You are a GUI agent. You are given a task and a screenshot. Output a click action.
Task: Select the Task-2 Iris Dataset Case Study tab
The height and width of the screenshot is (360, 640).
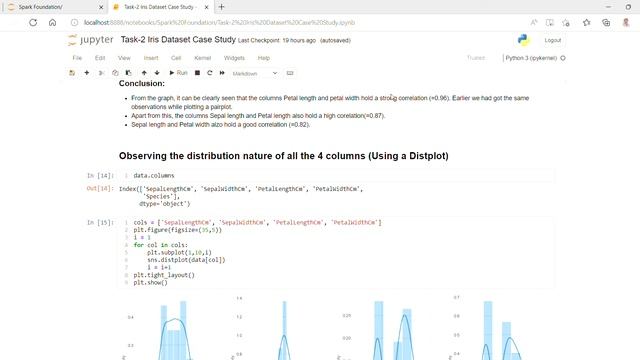tap(161, 7)
